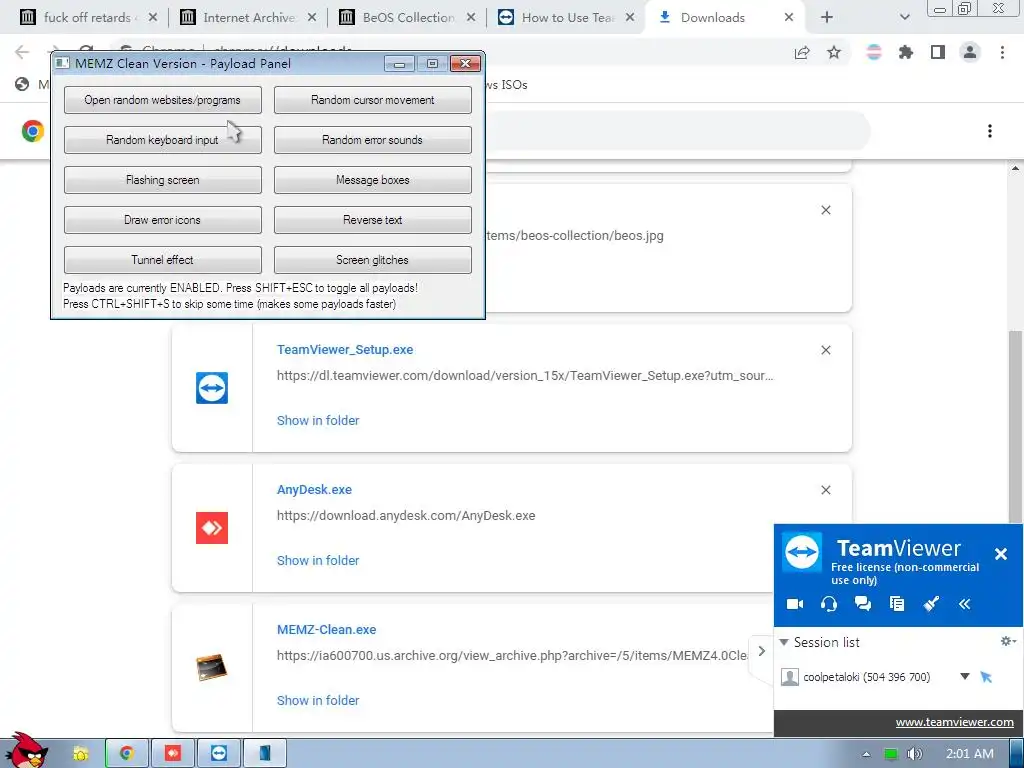The width and height of the screenshot is (1024, 768).
Task: Open the TeamViewer_Setup.exe download link
Action: pos(345,349)
